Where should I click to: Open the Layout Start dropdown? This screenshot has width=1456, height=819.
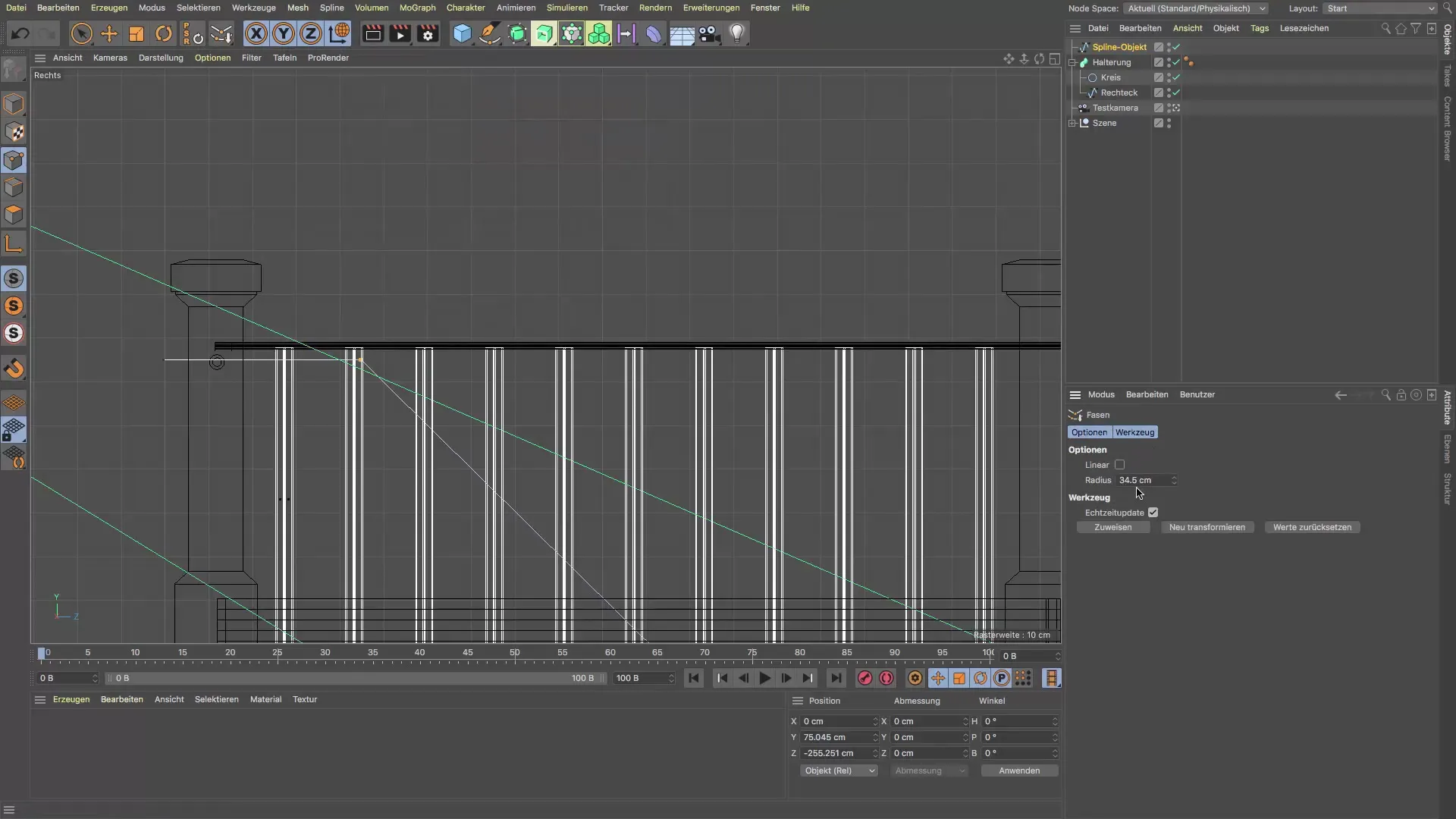tap(1380, 8)
